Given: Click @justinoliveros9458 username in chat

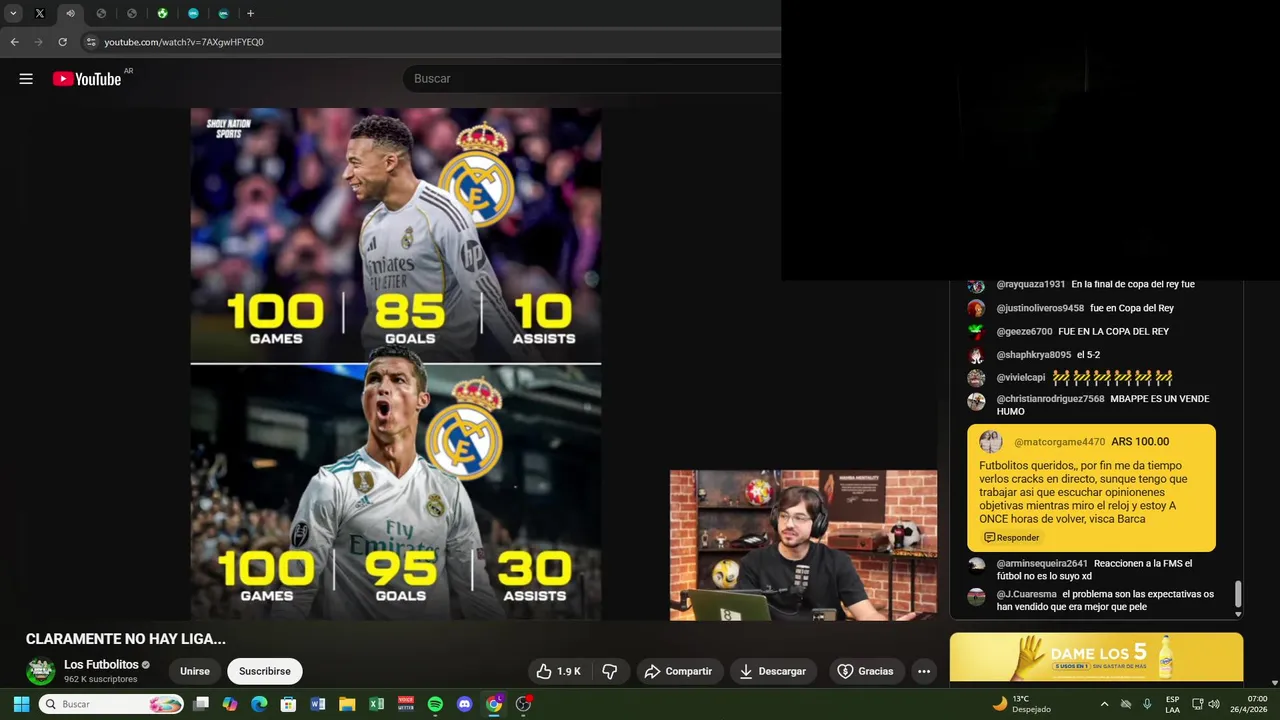Looking at the screenshot, I should click(x=1040, y=308).
